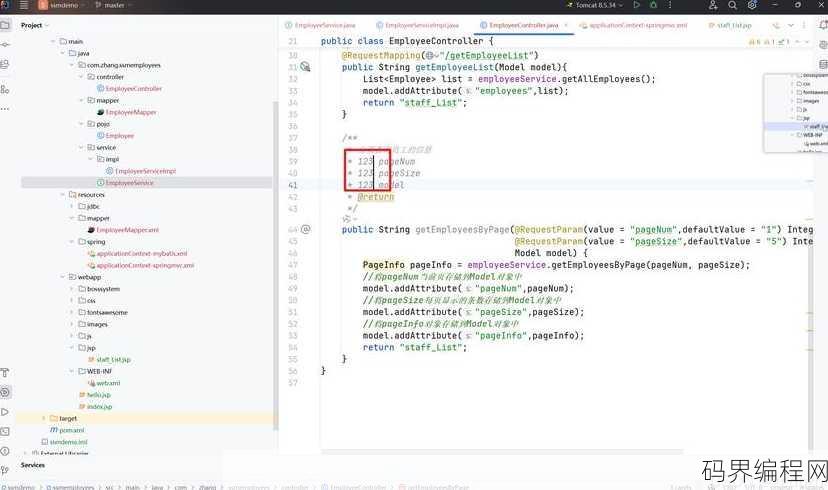
Task: Open the Terminal tool window icon
Action: (x=5, y=431)
